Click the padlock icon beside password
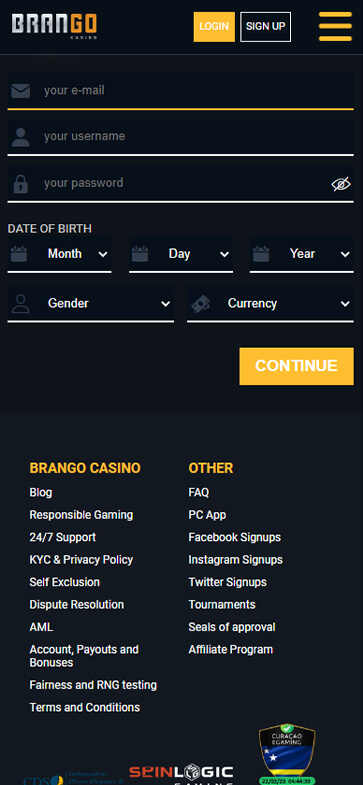 pos(21,183)
